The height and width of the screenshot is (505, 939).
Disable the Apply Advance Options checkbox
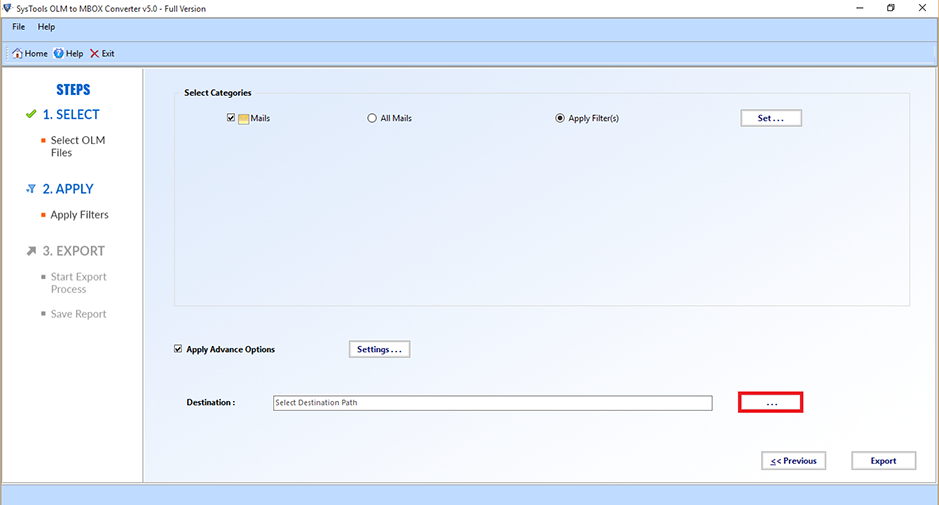(178, 349)
